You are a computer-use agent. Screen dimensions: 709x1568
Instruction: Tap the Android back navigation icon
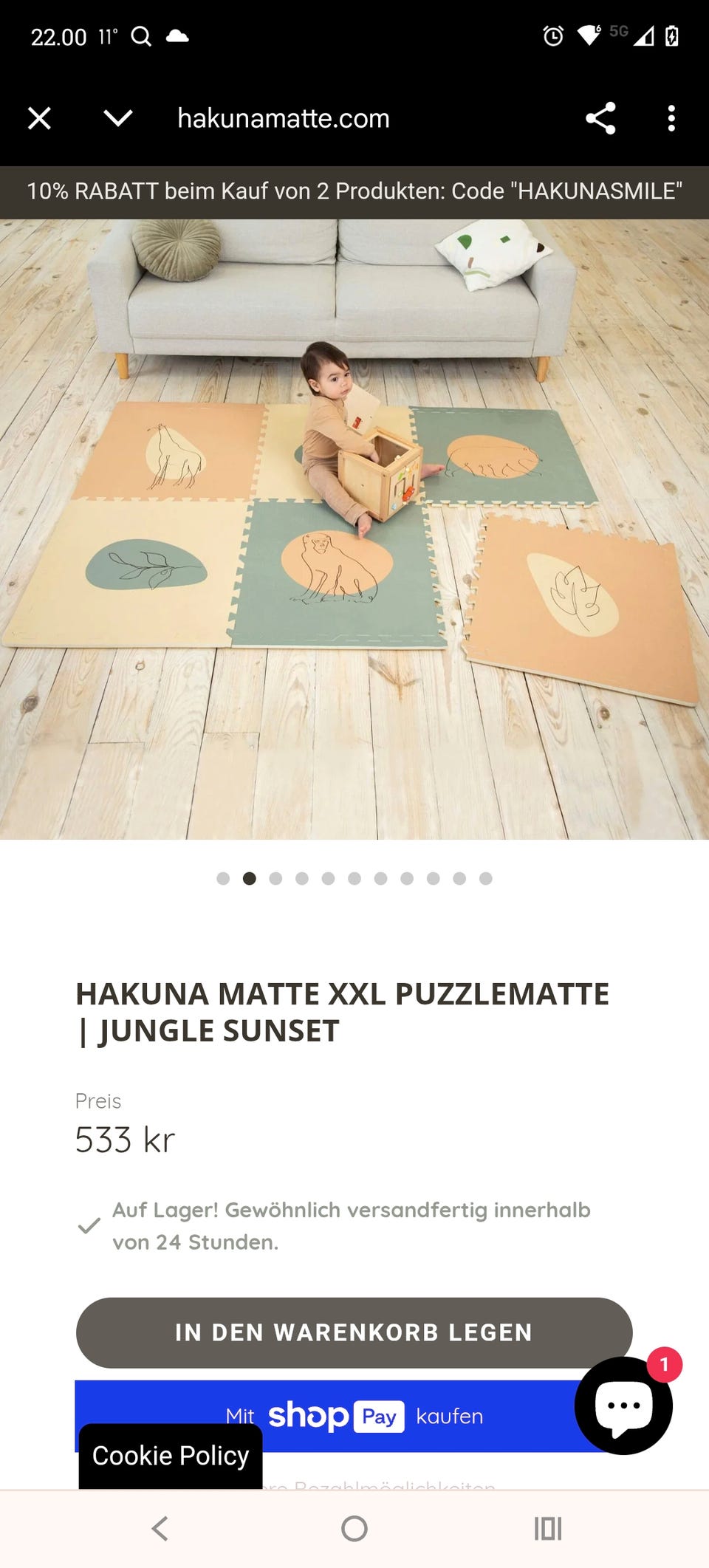160,1528
